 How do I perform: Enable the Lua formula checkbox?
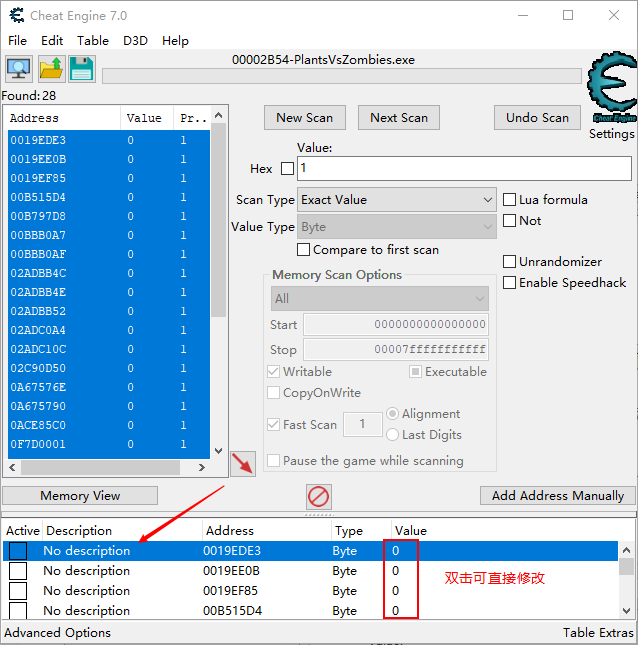coord(509,200)
